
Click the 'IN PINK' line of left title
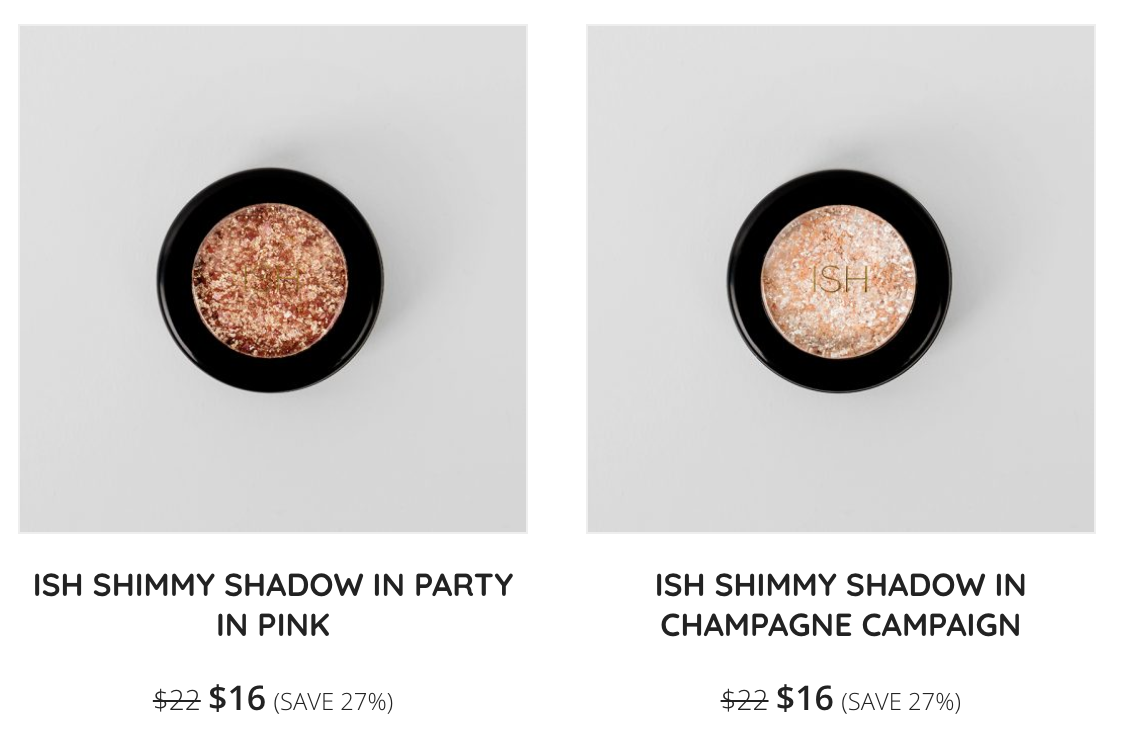coord(273,625)
